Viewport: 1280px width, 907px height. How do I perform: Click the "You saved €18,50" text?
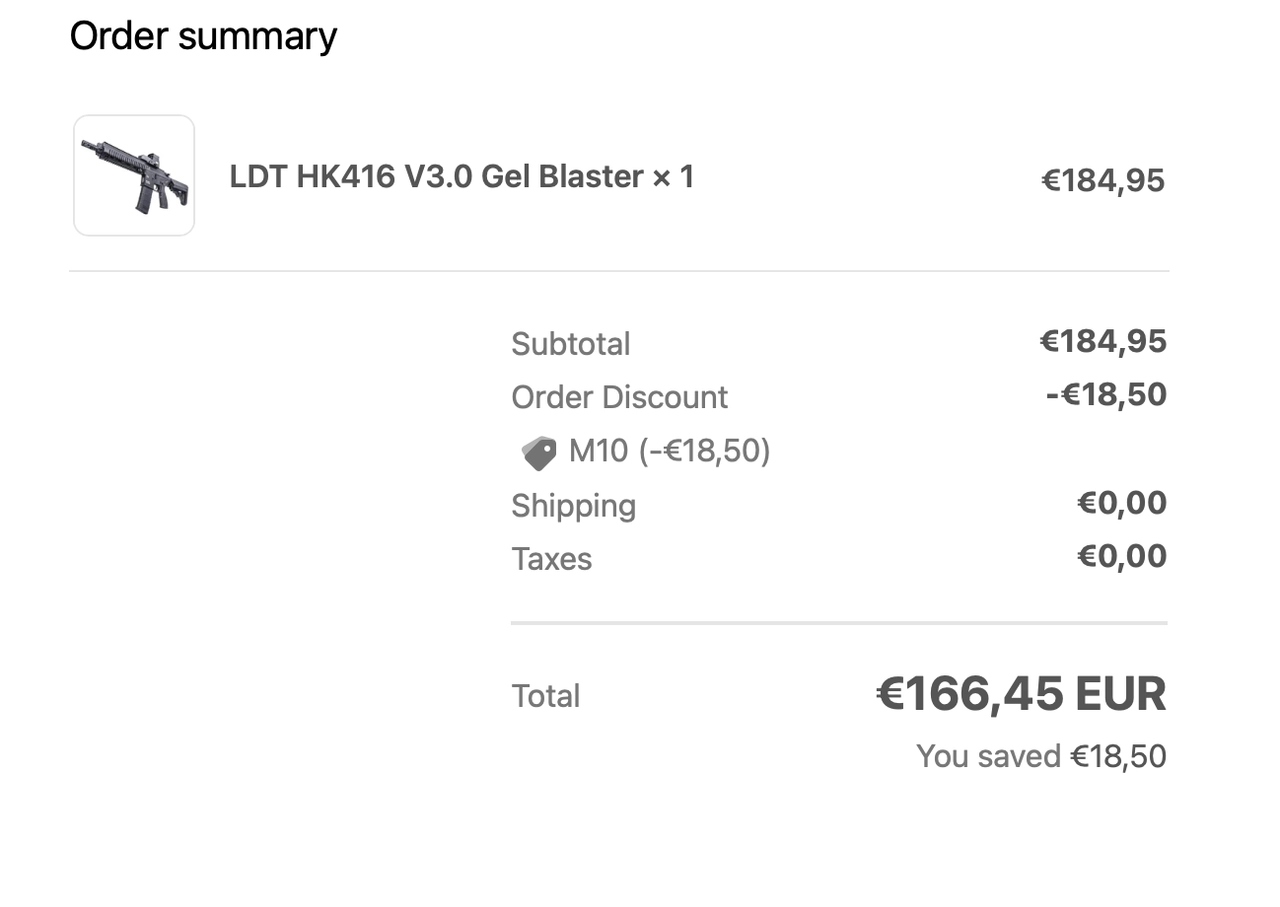[1040, 756]
